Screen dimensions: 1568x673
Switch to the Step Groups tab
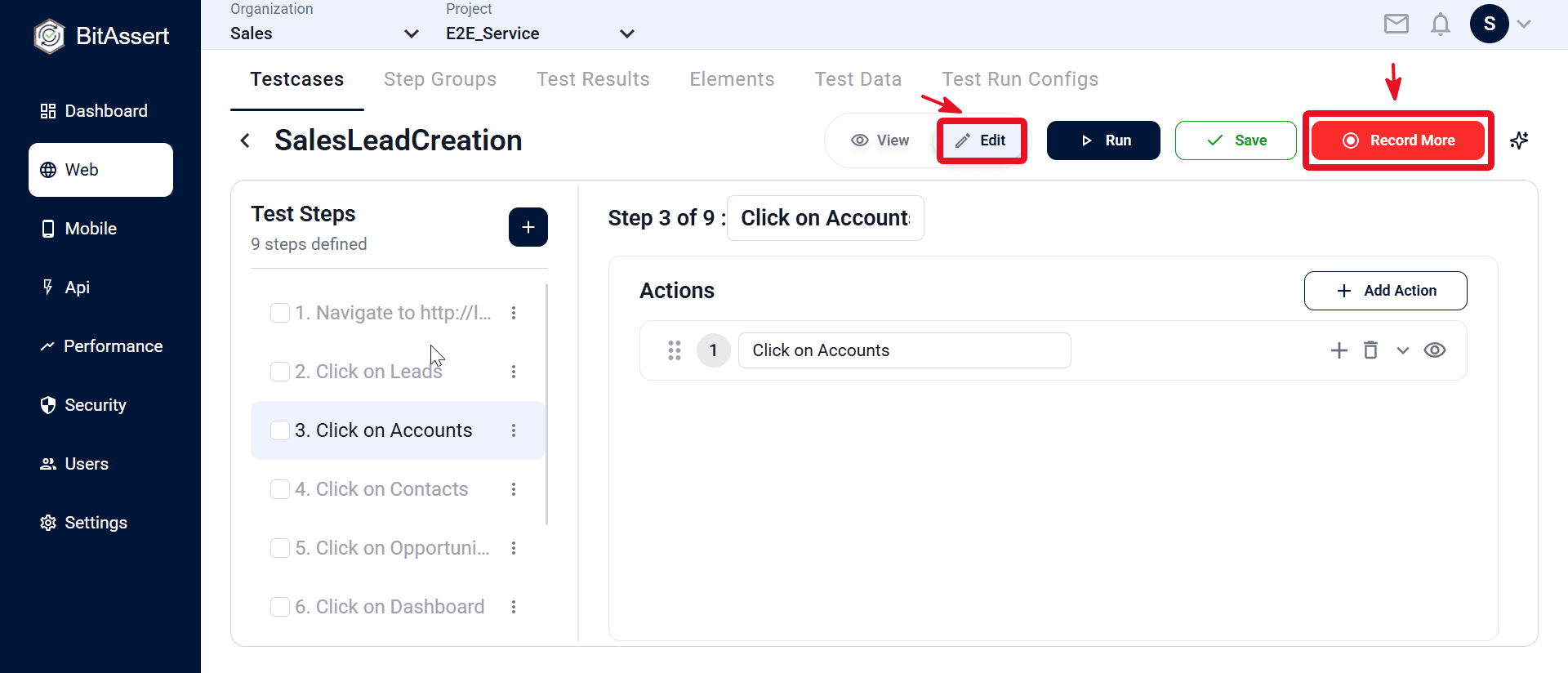(x=440, y=79)
